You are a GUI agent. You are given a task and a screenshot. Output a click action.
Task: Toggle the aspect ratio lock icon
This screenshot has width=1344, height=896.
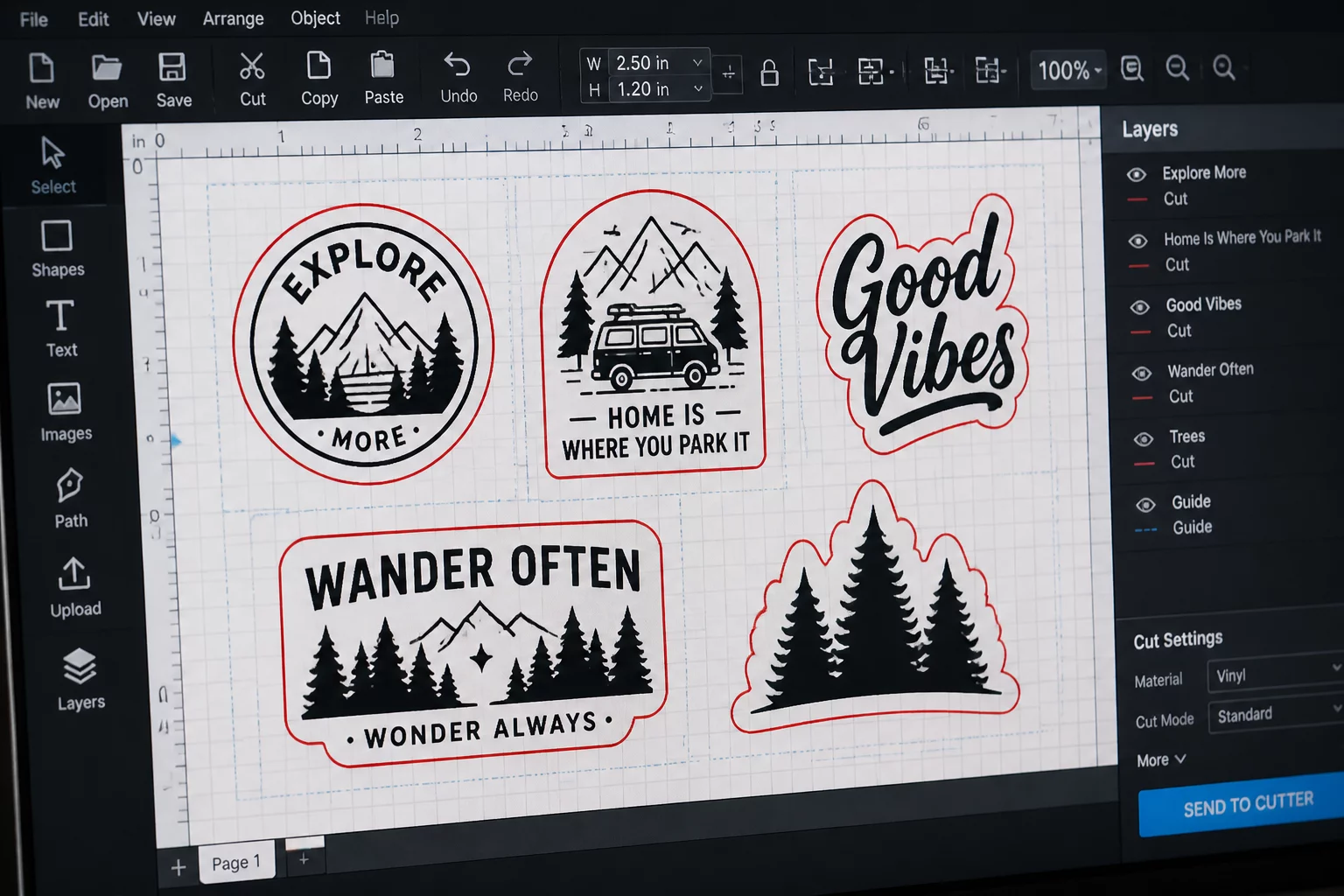[x=769, y=73]
